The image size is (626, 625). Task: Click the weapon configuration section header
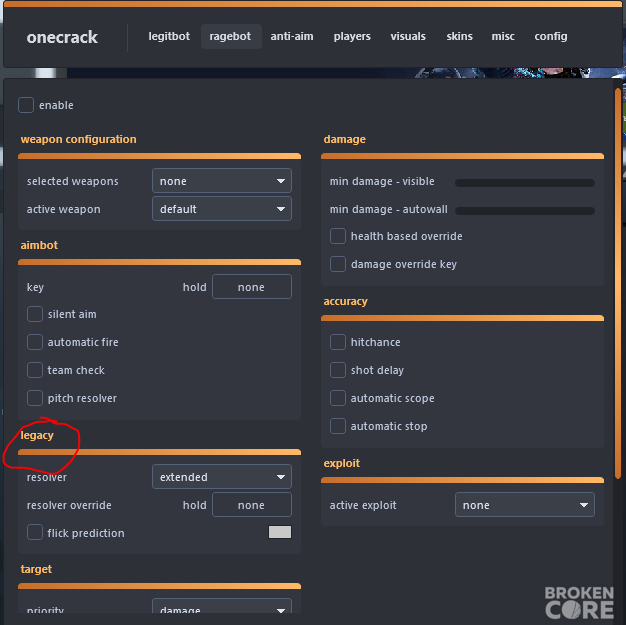click(79, 139)
